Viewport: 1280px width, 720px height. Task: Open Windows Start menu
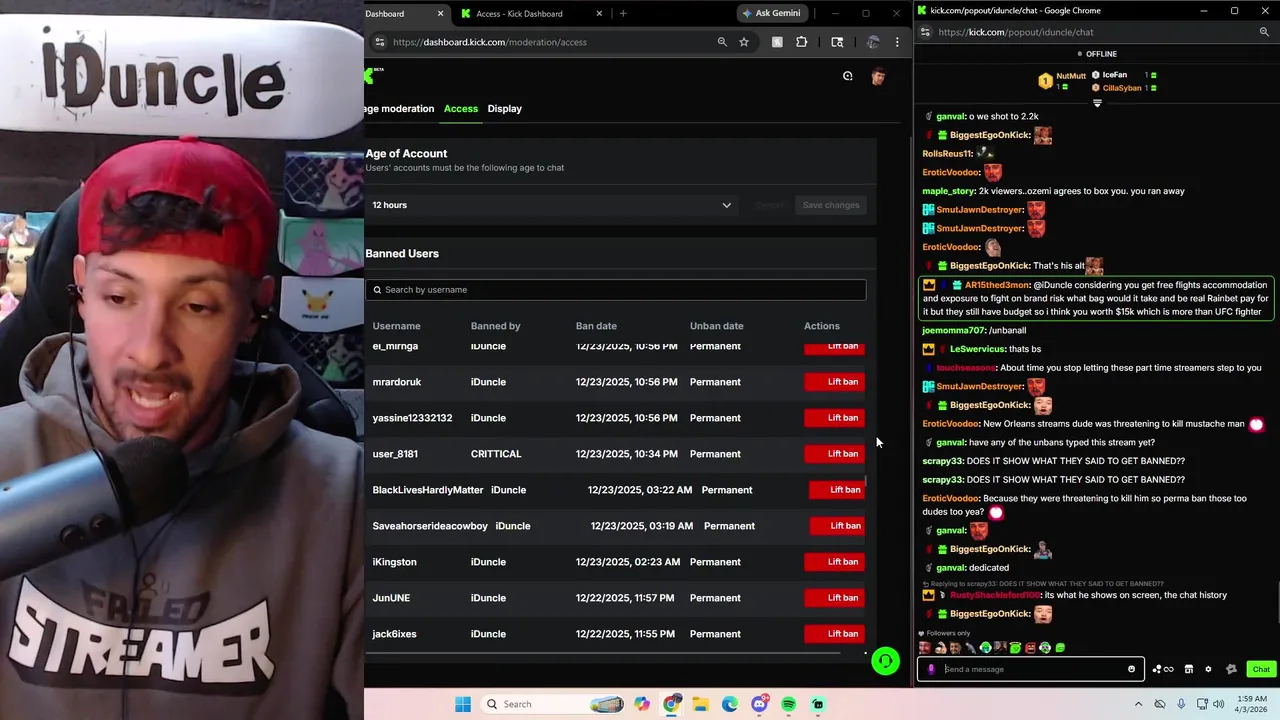click(463, 704)
